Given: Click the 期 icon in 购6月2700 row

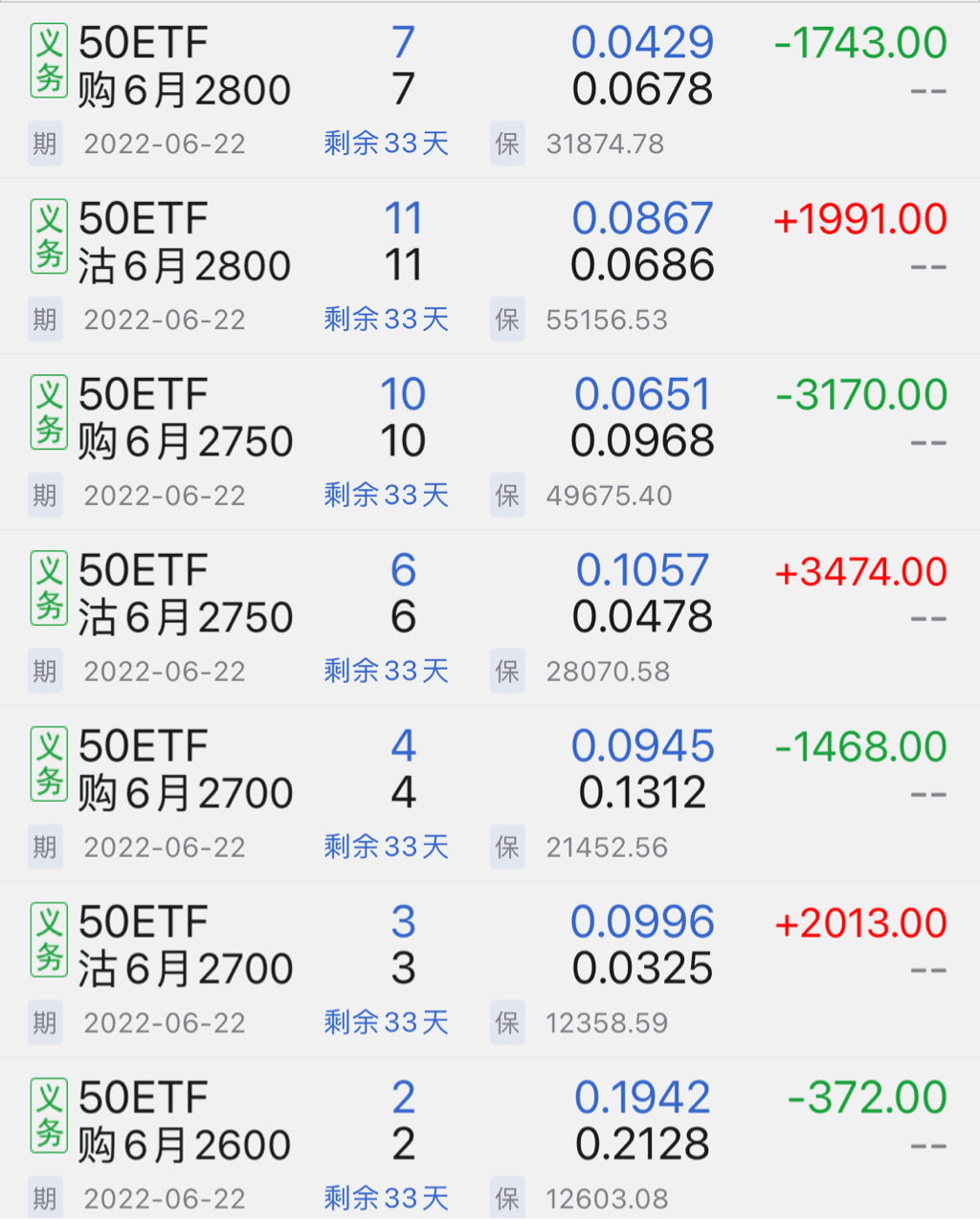Looking at the screenshot, I should 45,847.
